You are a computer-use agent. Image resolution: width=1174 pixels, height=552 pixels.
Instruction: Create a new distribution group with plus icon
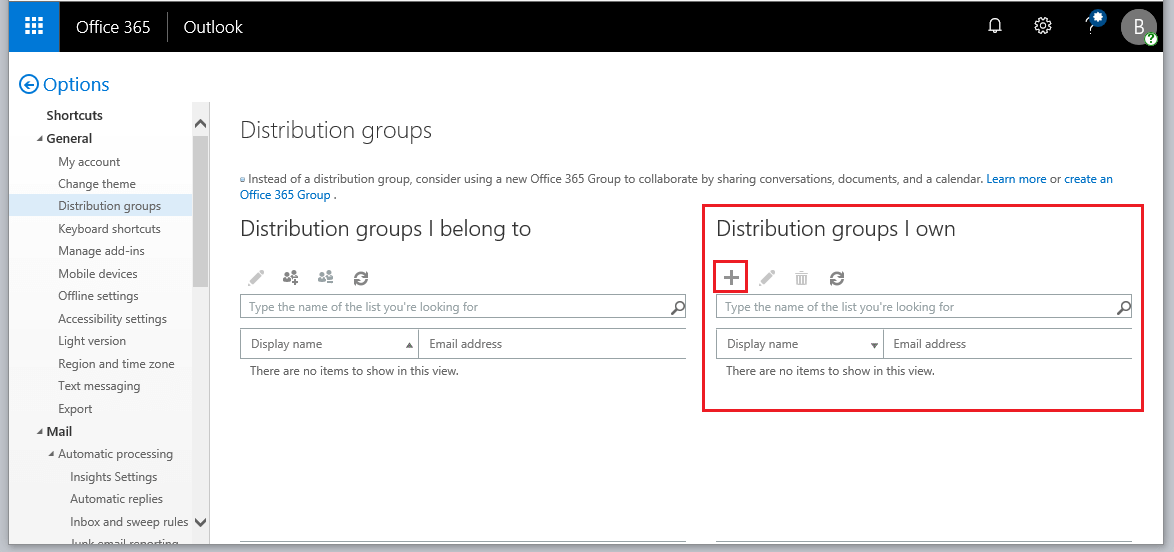click(x=731, y=278)
